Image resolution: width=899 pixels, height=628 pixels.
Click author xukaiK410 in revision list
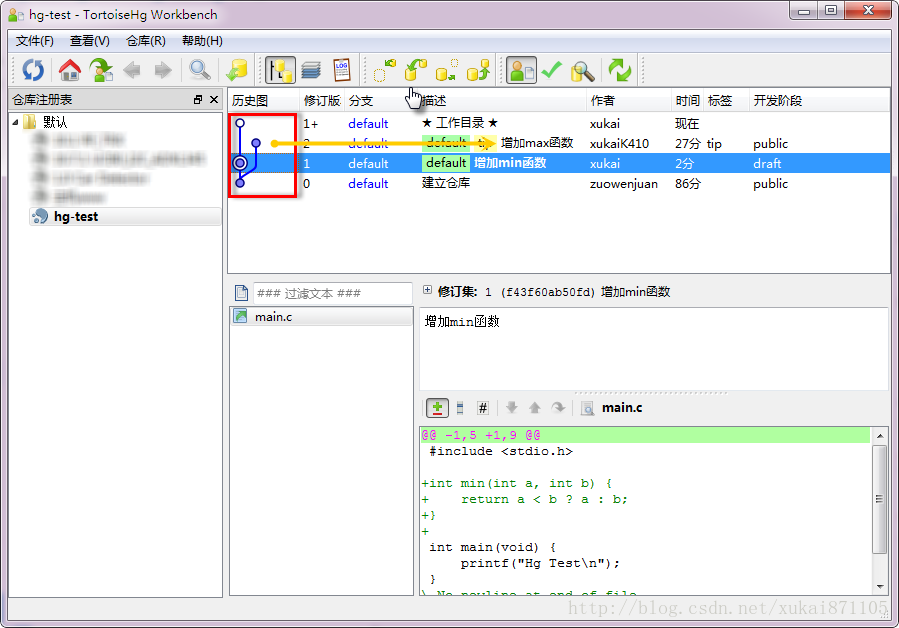(619, 143)
